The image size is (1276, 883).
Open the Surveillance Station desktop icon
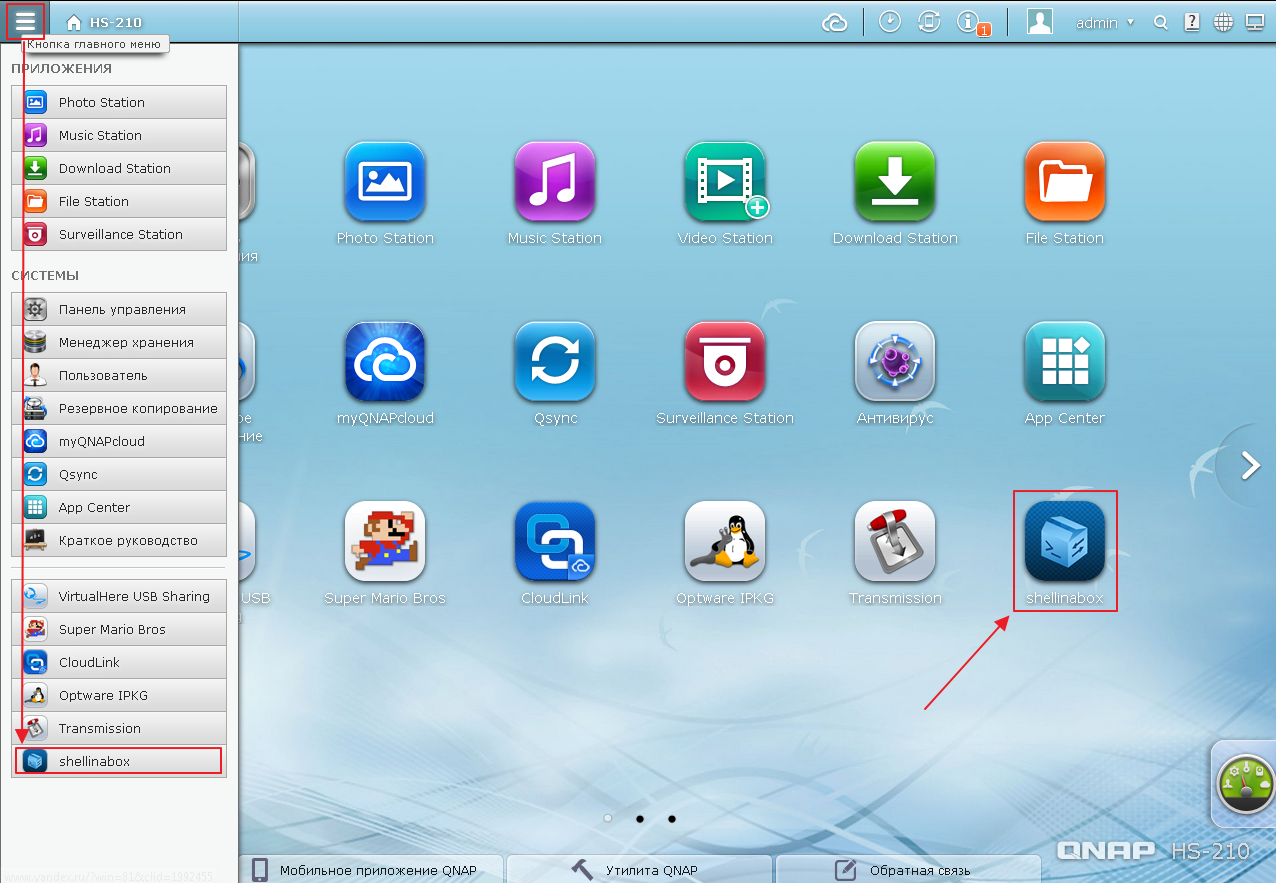point(725,362)
